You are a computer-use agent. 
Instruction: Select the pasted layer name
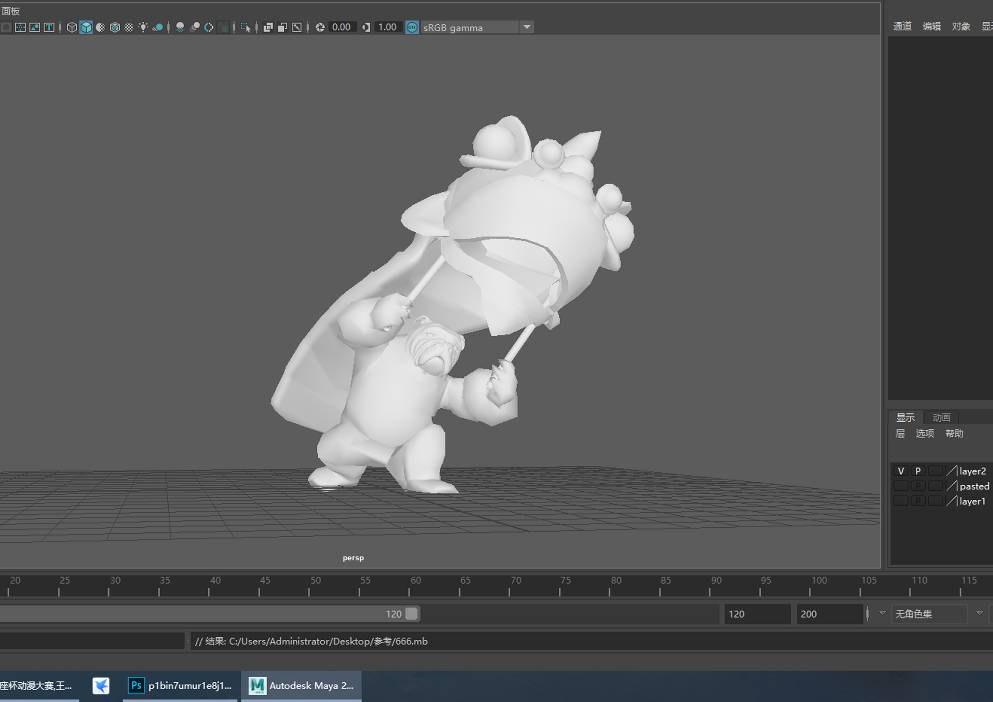click(x=974, y=487)
